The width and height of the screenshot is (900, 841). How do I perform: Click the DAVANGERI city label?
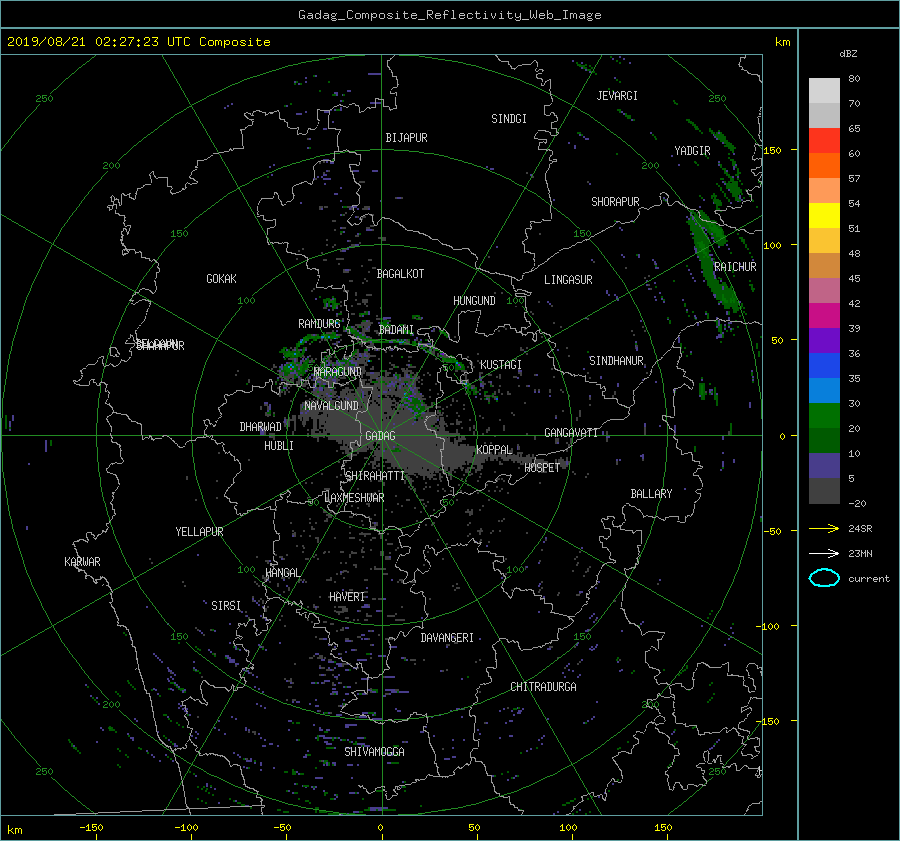[447, 638]
